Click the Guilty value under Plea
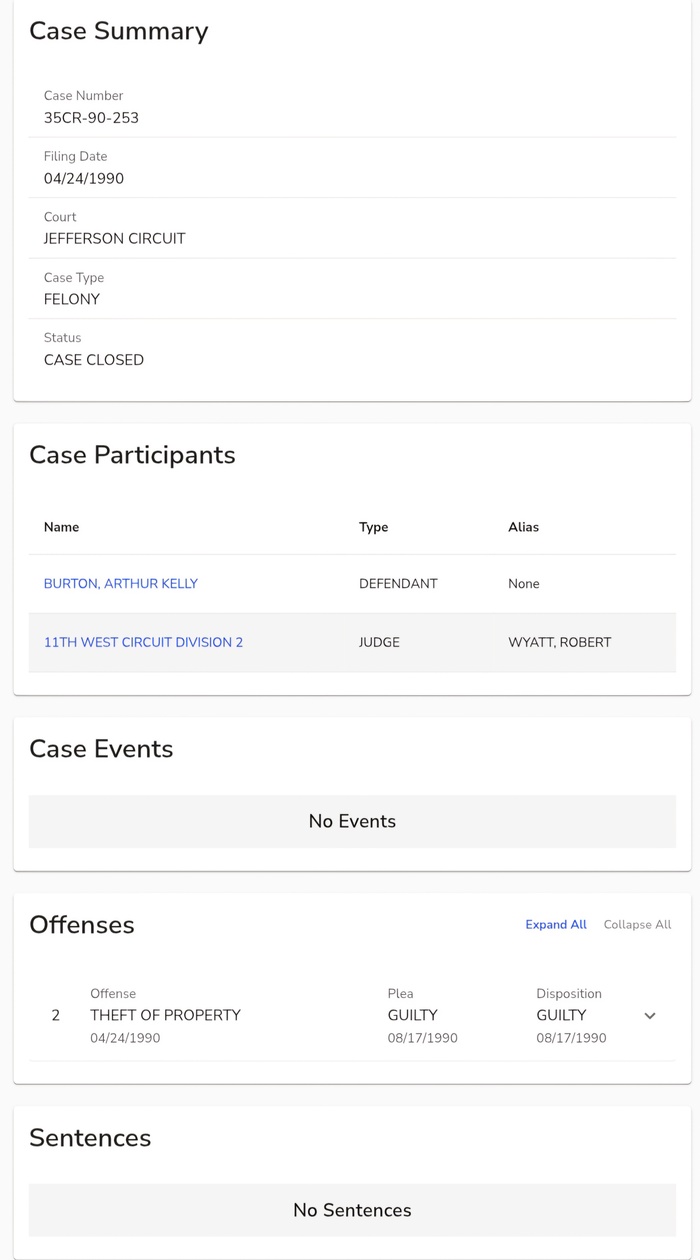Viewport: 700px width, 1260px height. (412, 1015)
